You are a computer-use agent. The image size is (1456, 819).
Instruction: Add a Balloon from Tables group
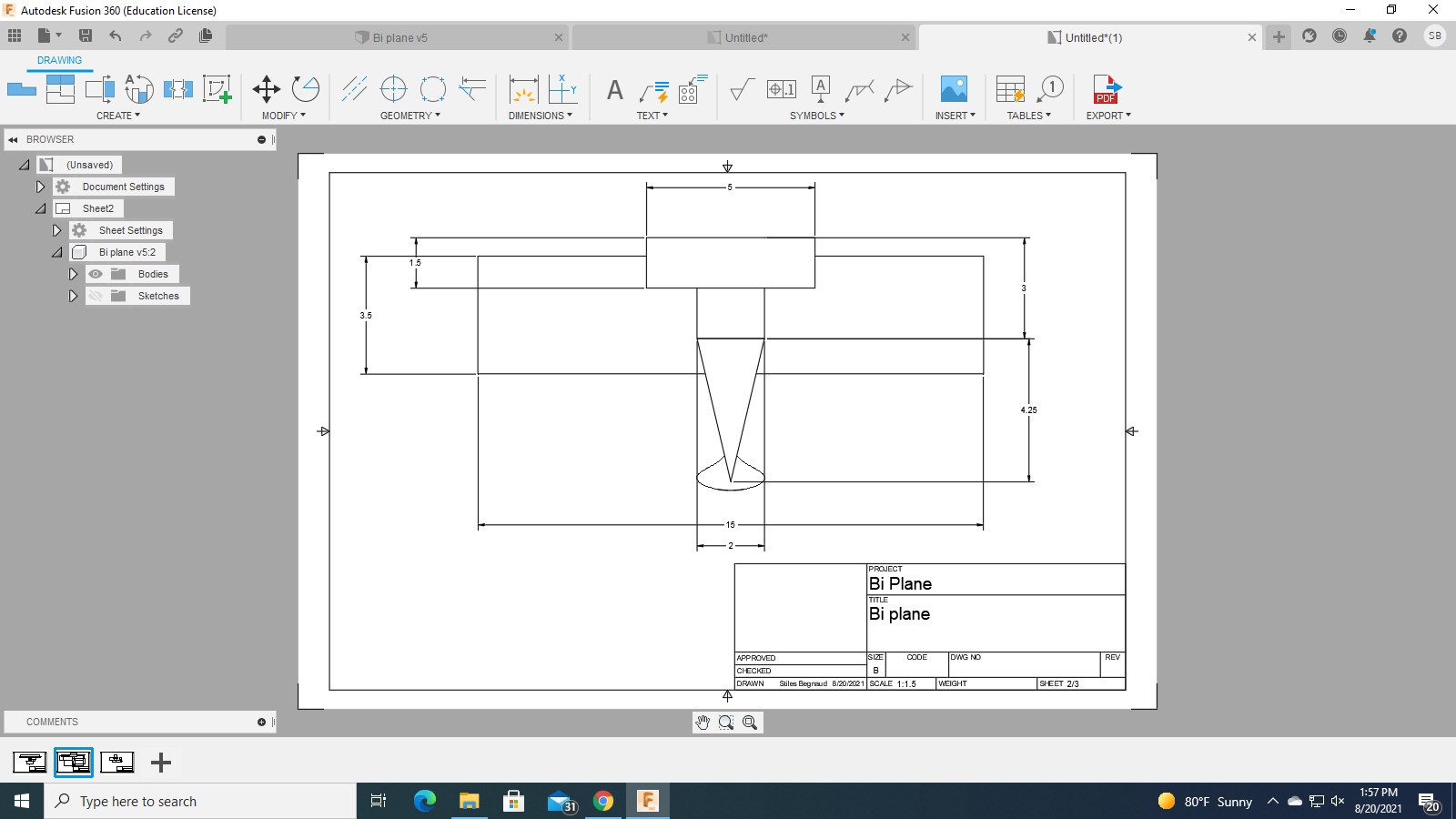point(1051,88)
